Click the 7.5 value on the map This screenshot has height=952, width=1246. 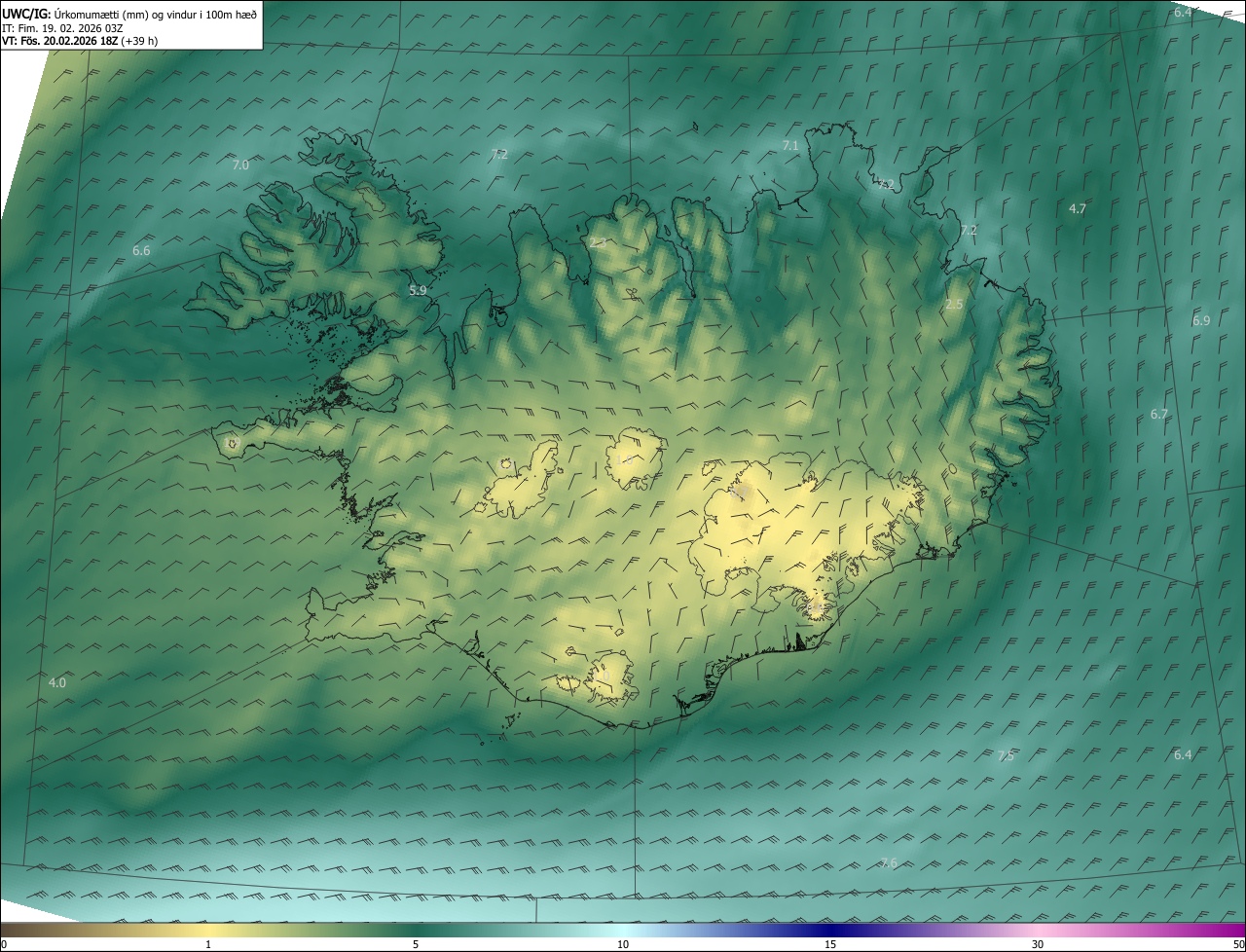tap(1006, 756)
